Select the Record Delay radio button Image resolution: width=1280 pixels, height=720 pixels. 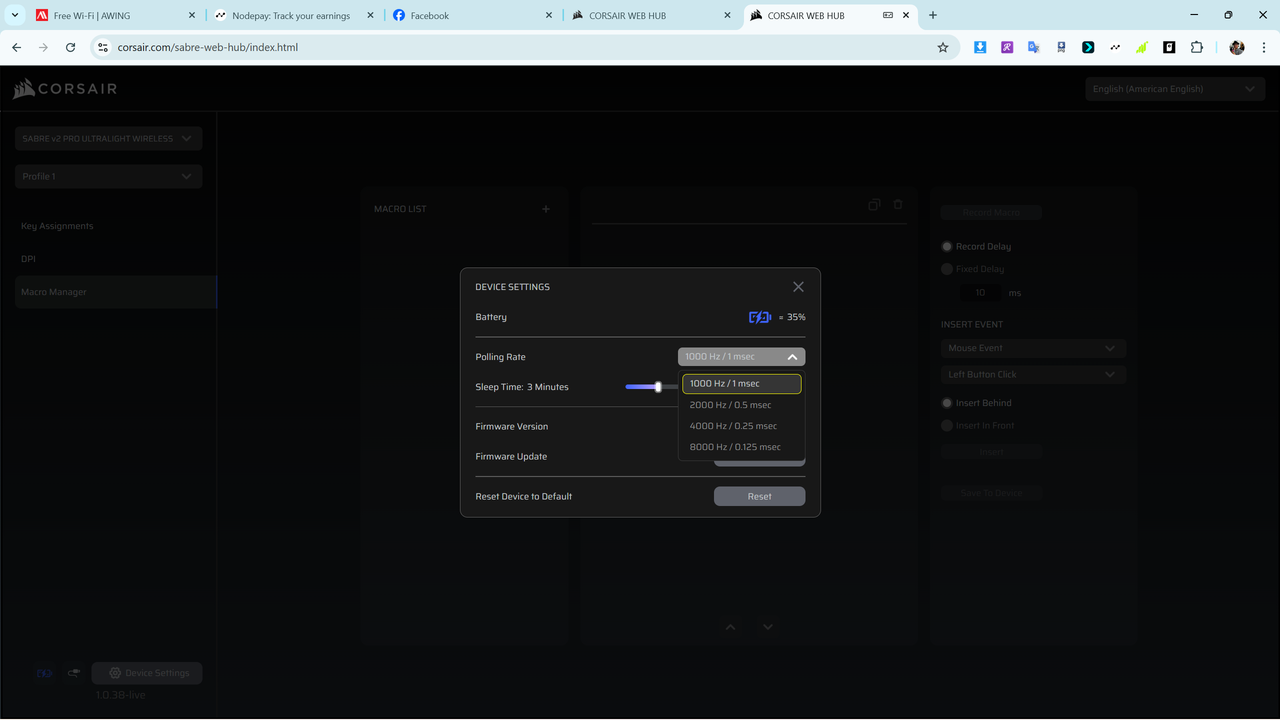point(947,246)
